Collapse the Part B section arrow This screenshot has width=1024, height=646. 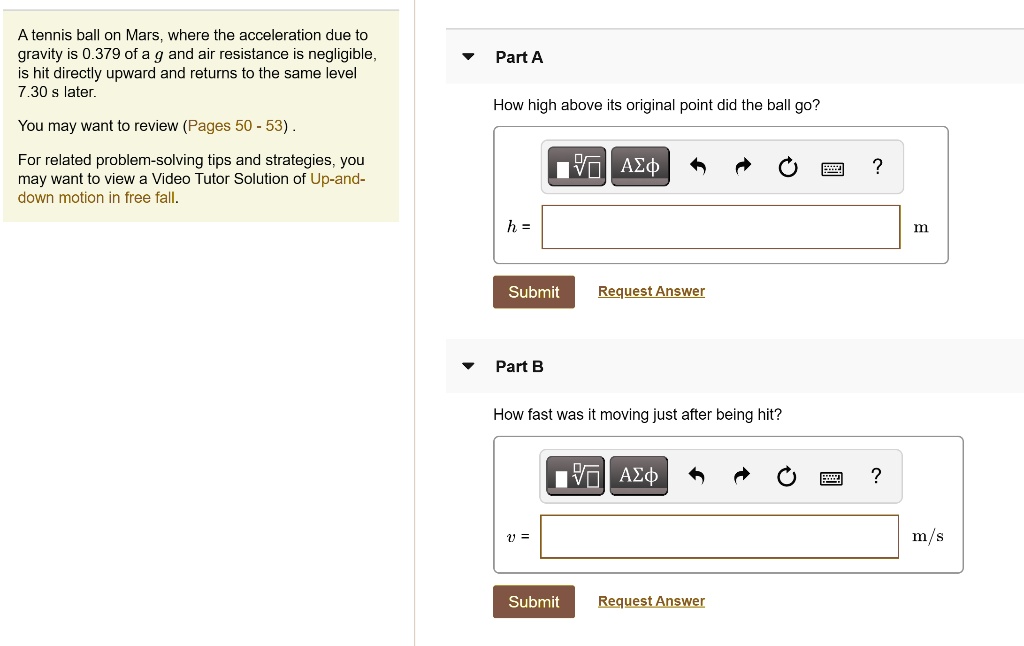[468, 366]
